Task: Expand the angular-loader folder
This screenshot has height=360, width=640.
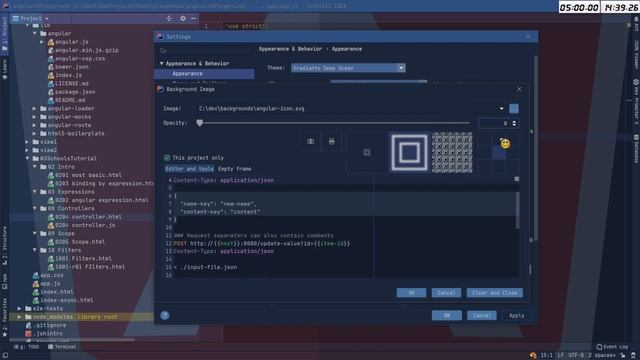Action: [35, 109]
